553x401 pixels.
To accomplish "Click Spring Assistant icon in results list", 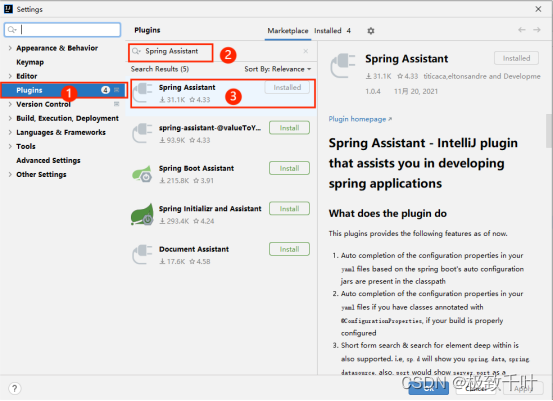I will tap(143, 93).
